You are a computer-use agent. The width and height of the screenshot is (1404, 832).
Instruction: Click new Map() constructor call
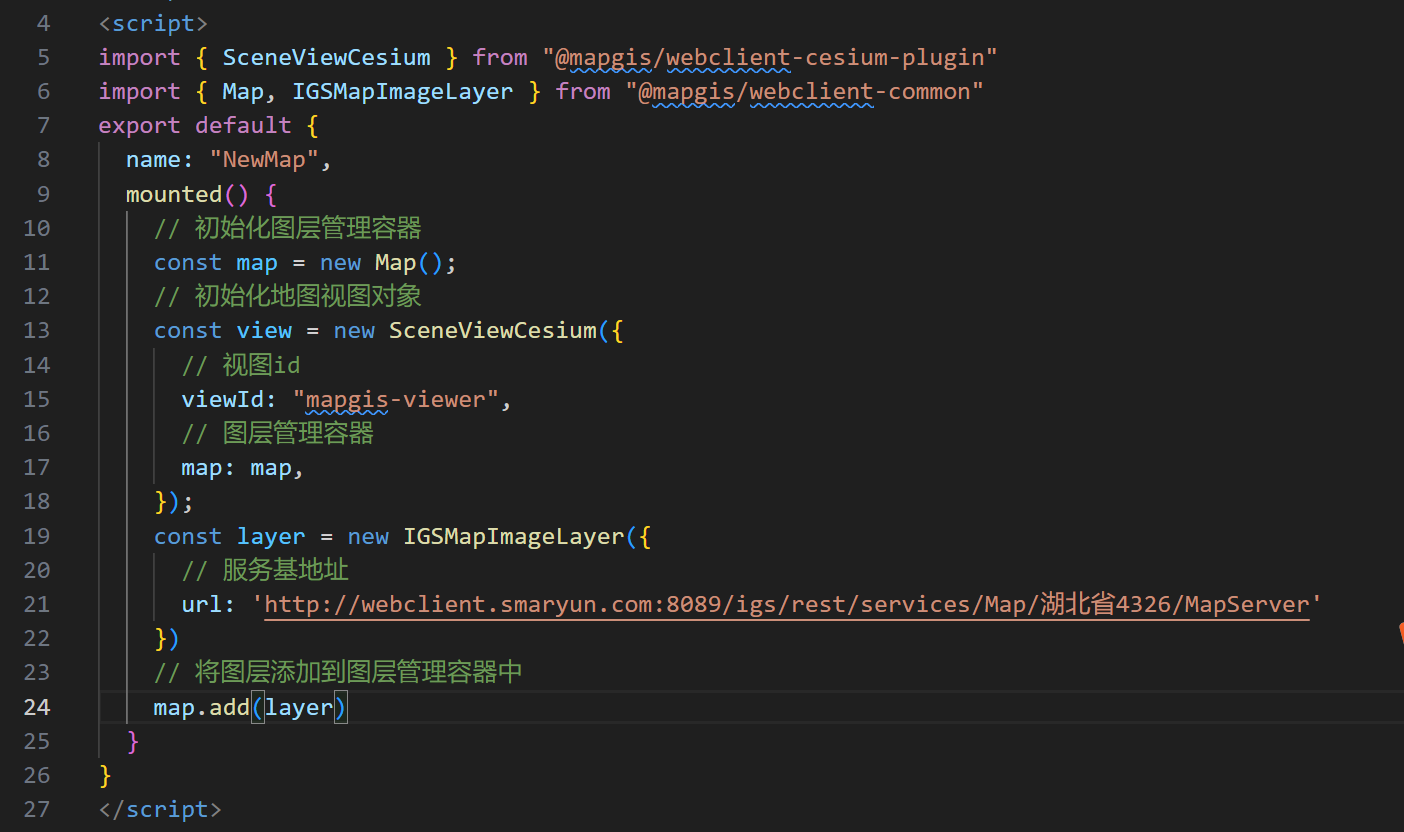click(381, 263)
